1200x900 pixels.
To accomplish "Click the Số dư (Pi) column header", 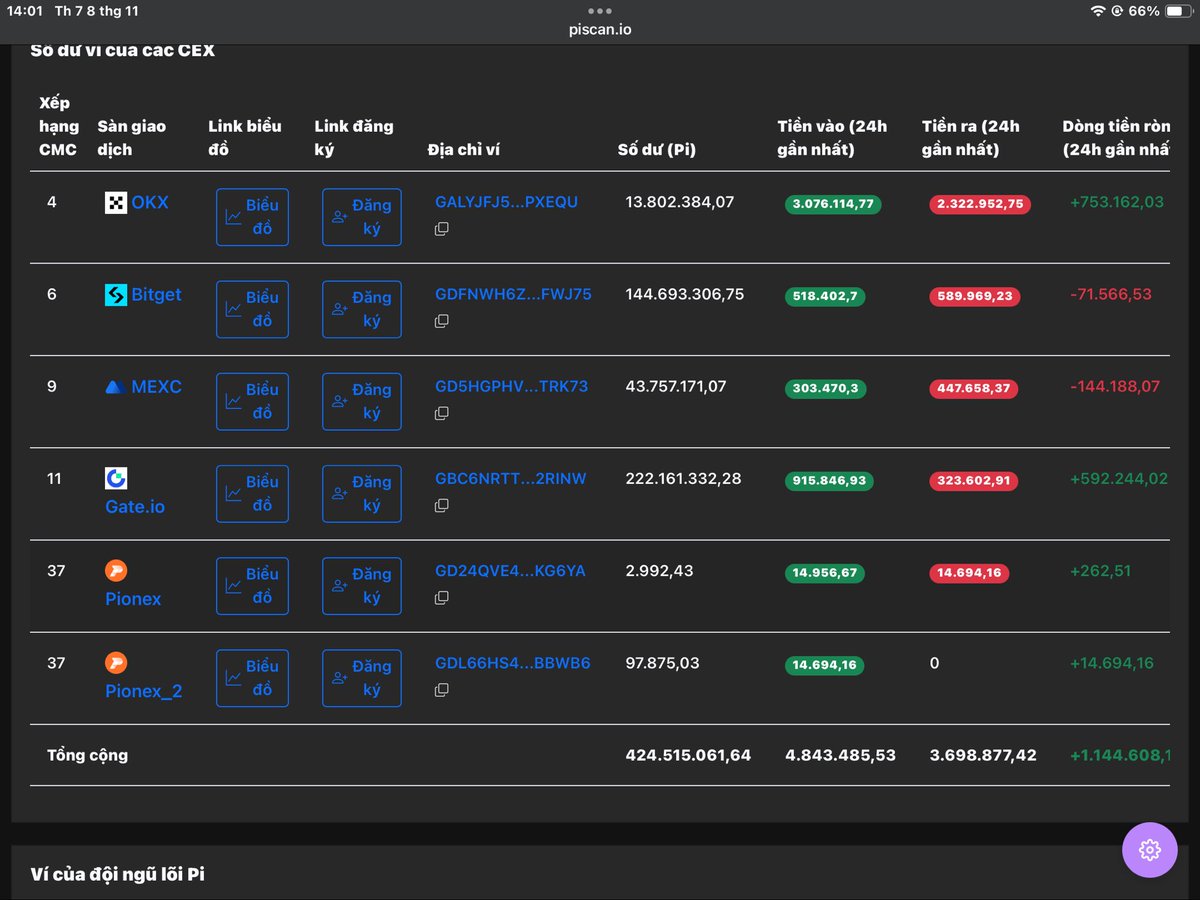I will pos(657,150).
